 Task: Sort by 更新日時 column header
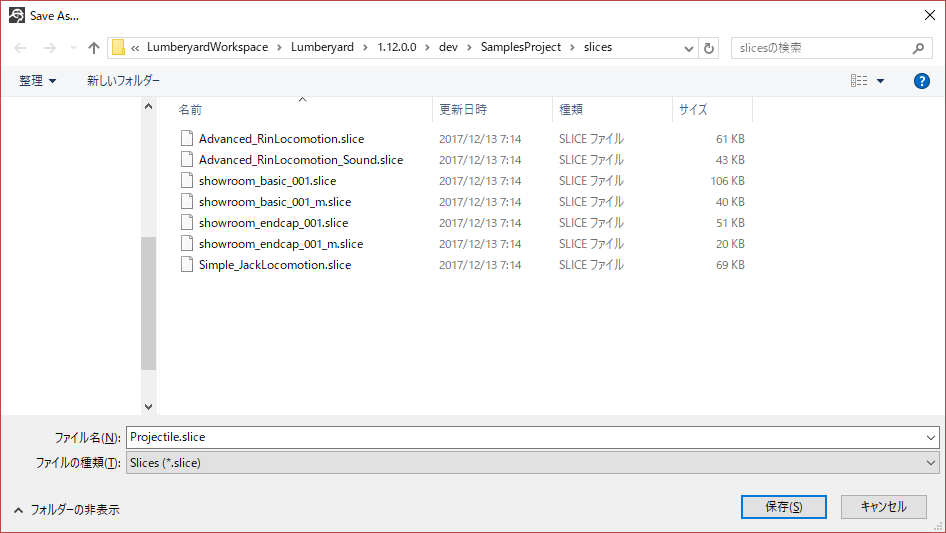point(463,110)
